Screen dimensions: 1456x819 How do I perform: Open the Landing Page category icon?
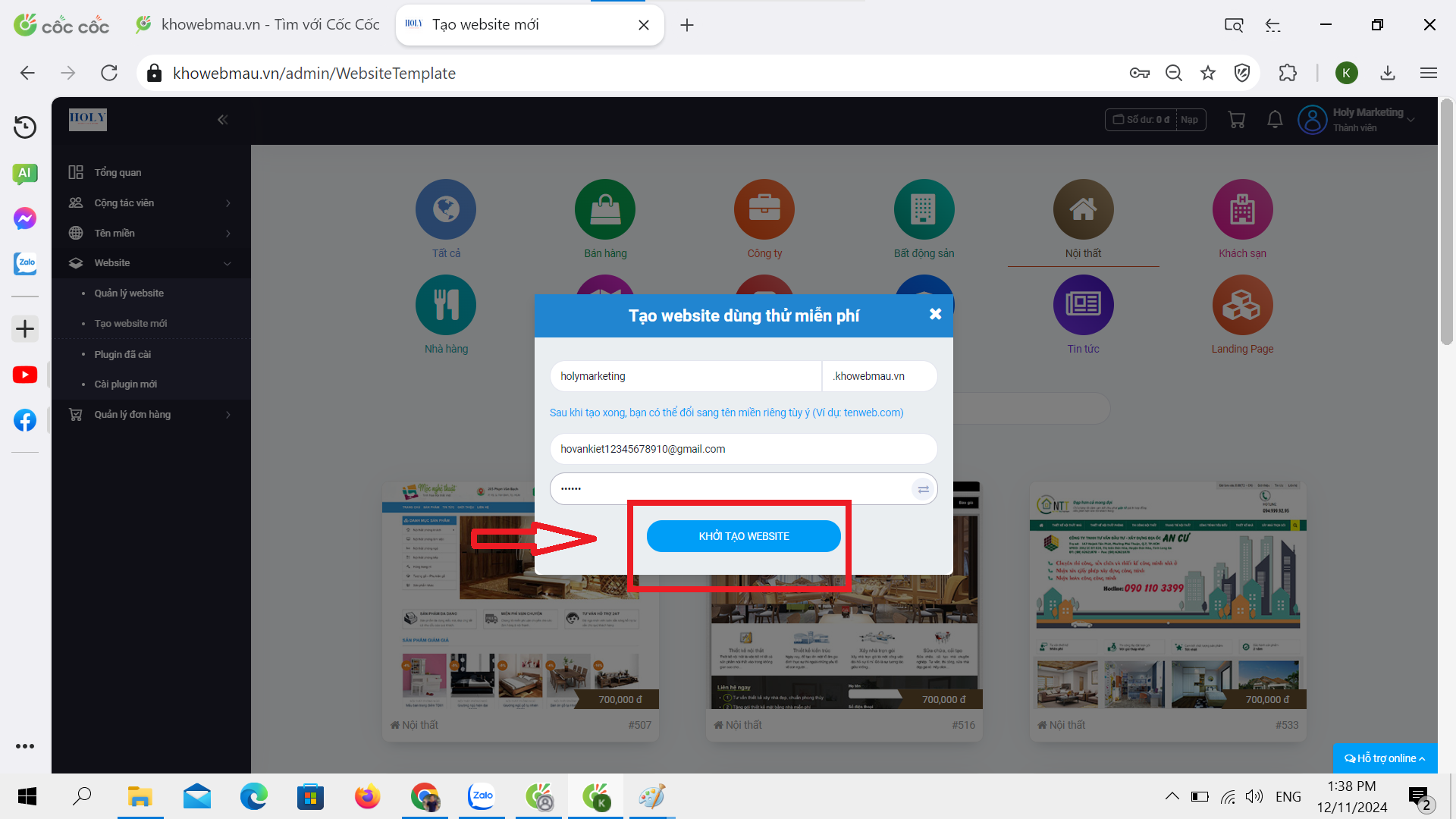tap(1242, 305)
